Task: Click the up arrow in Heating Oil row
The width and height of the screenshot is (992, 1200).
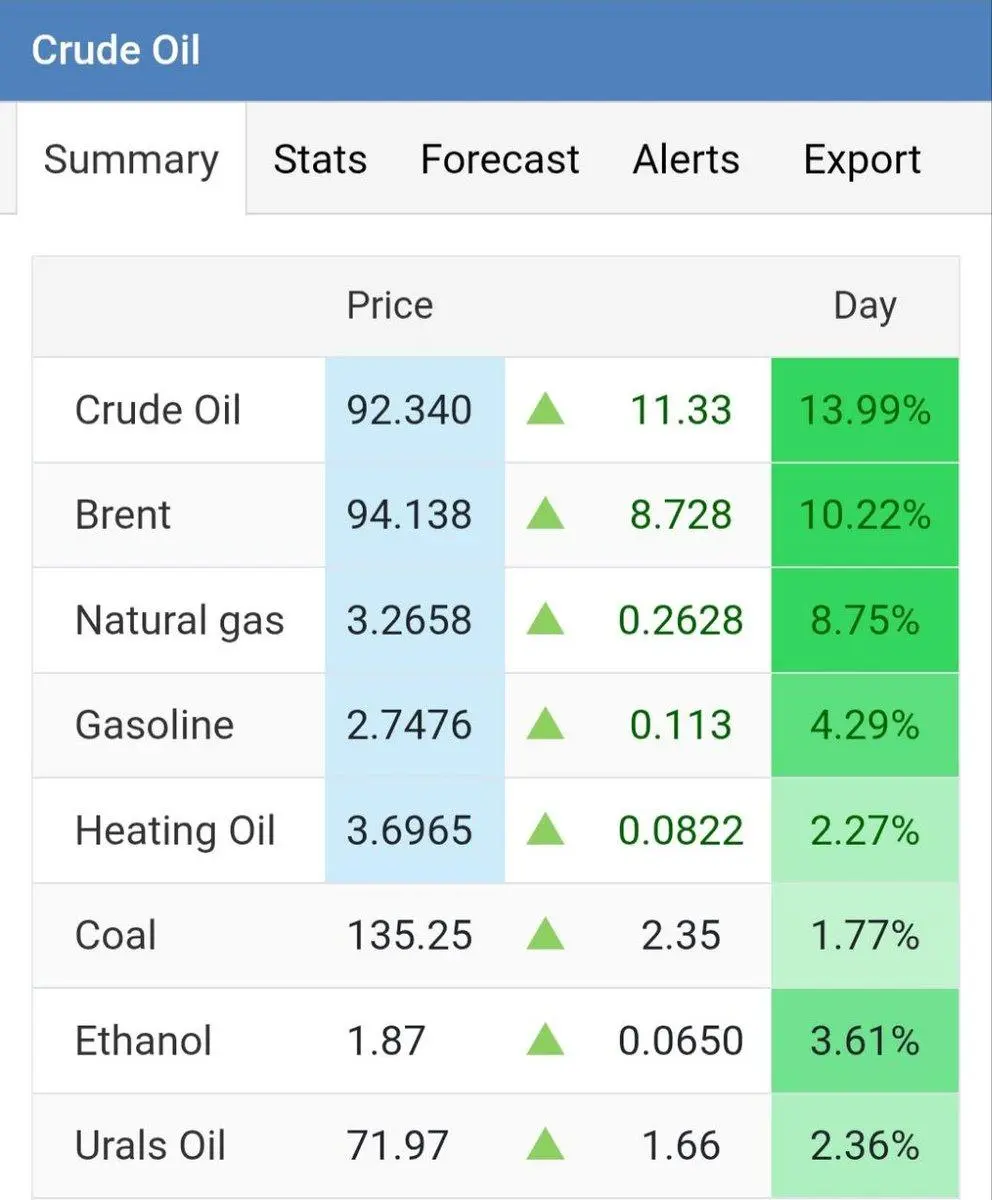Action: point(545,830)
